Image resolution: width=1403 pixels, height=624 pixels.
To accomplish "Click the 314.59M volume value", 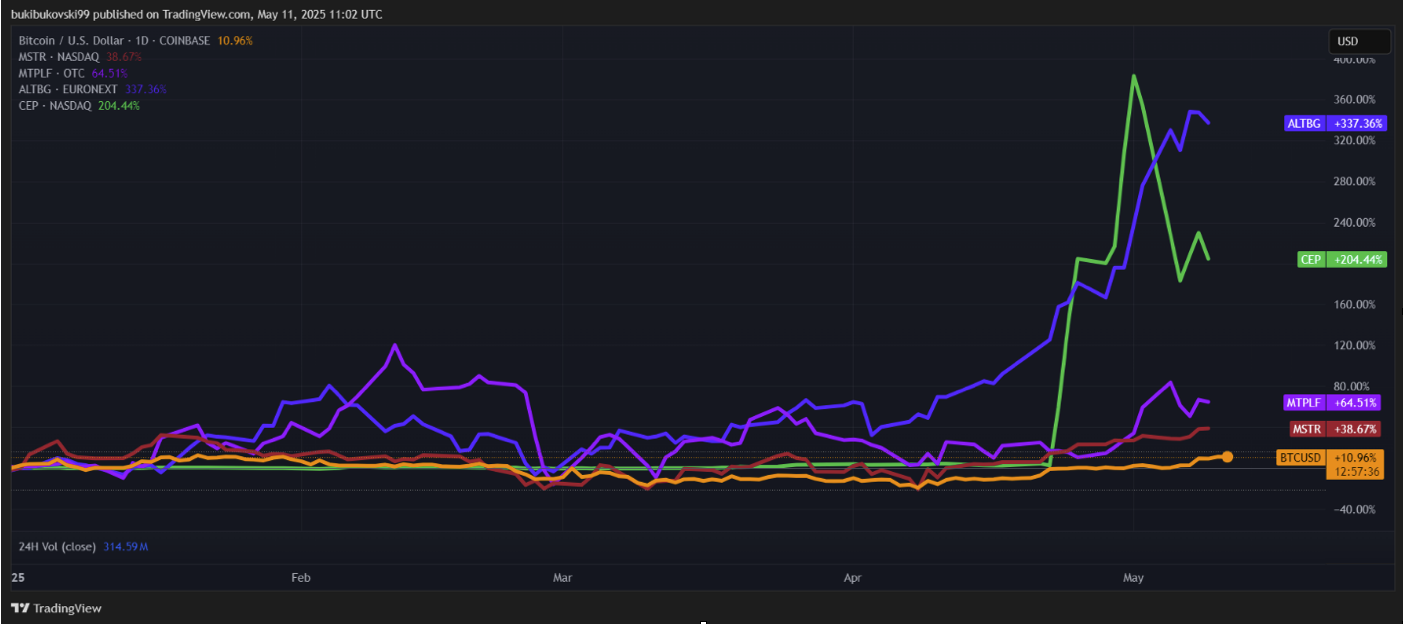I will coord(125,547).
